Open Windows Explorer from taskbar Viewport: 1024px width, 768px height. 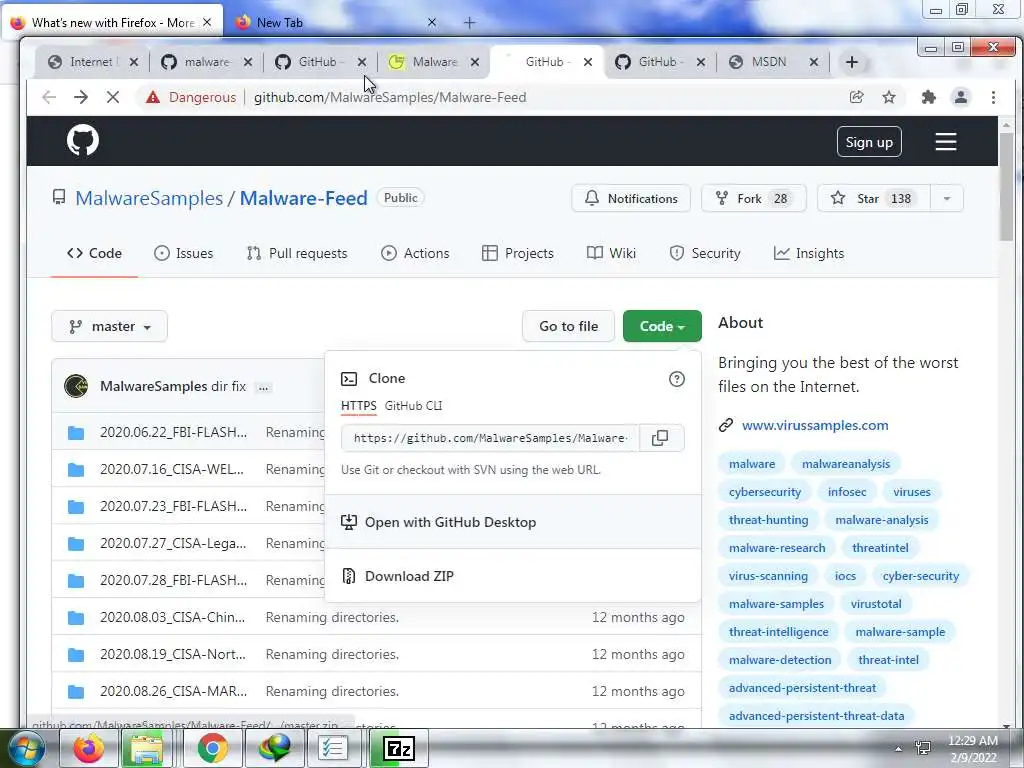[x=147, y=748]
